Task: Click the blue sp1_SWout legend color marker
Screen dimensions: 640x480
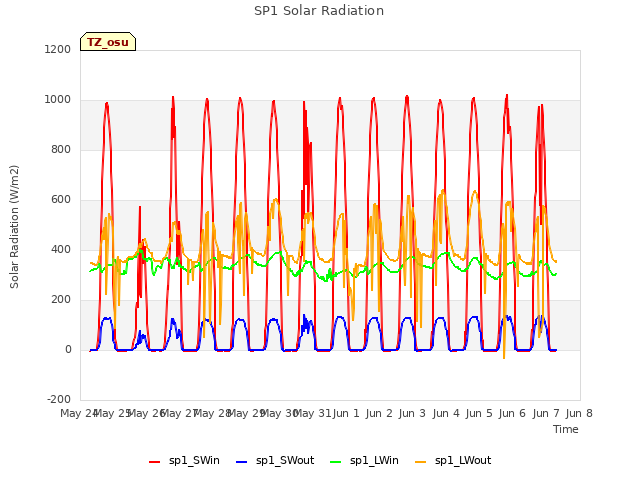Action: pyautogui.click(x=242, y=462)
